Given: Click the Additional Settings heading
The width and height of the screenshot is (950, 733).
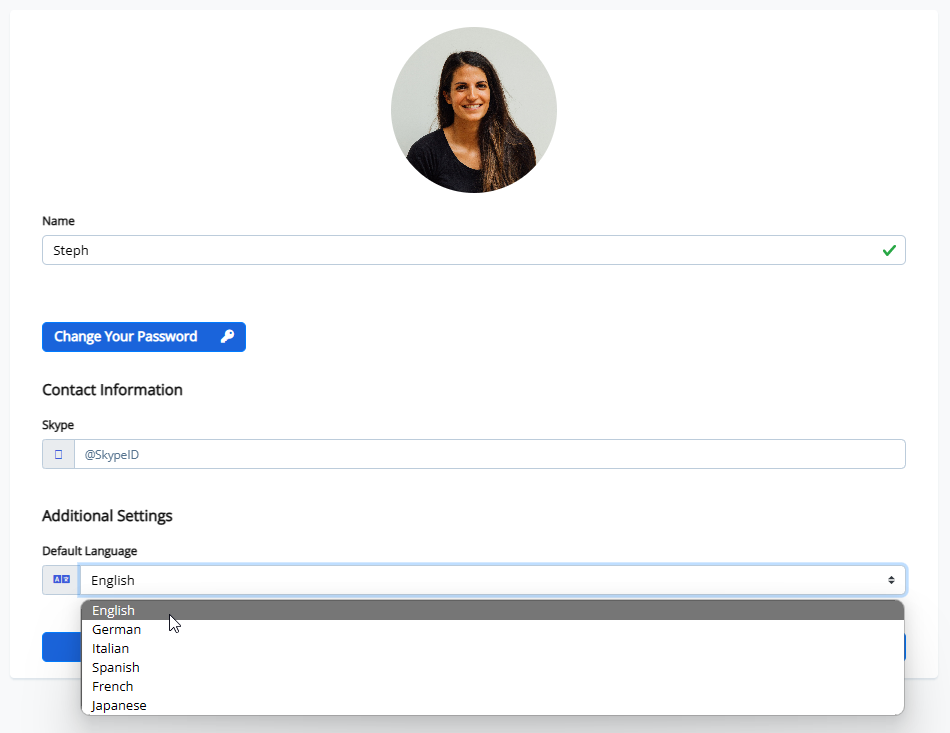Looking at the screenshot, I should coord(107,516).
